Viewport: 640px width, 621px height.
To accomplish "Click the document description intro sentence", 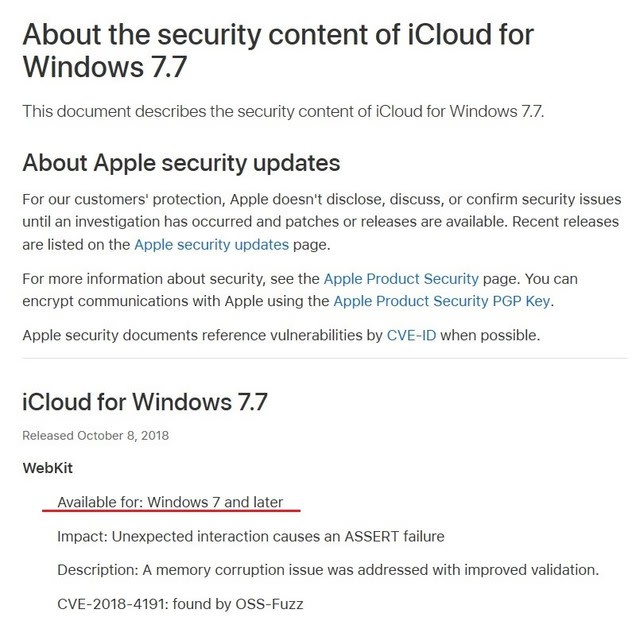I will click(283, 111).
